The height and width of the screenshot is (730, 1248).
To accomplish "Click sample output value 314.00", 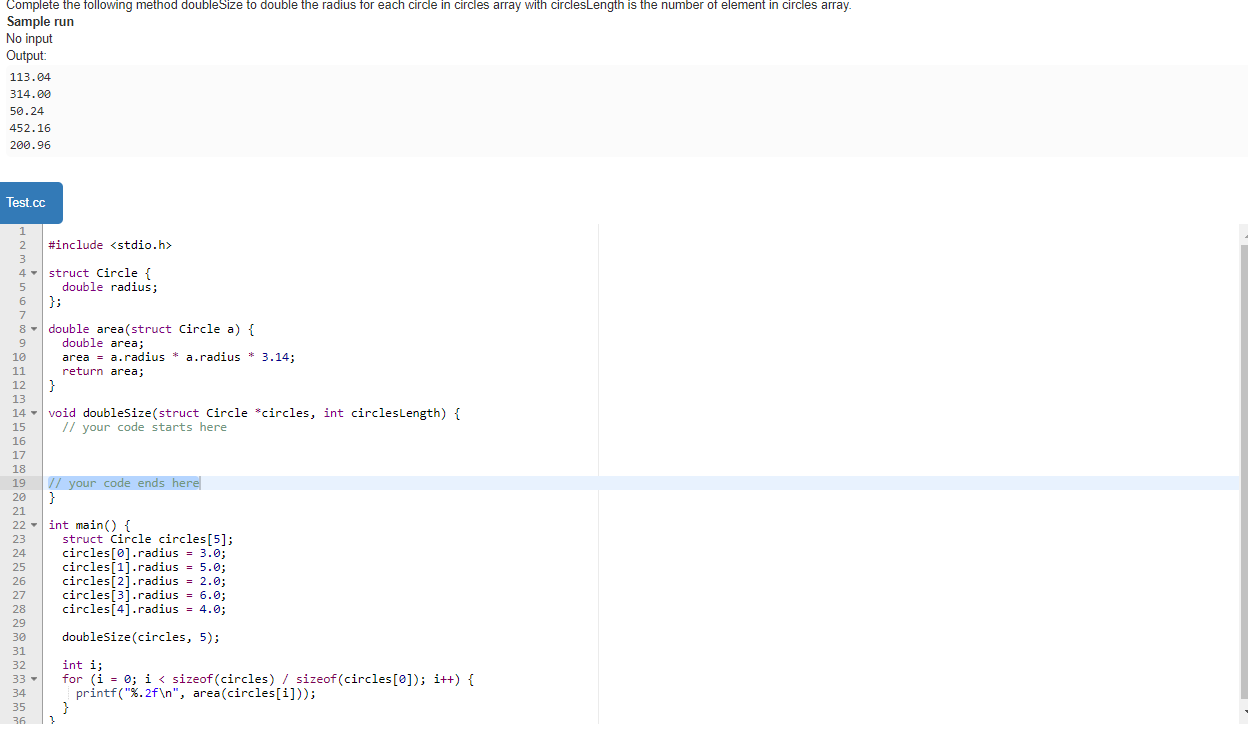I will pyautogui.click(x=30, y=94).
